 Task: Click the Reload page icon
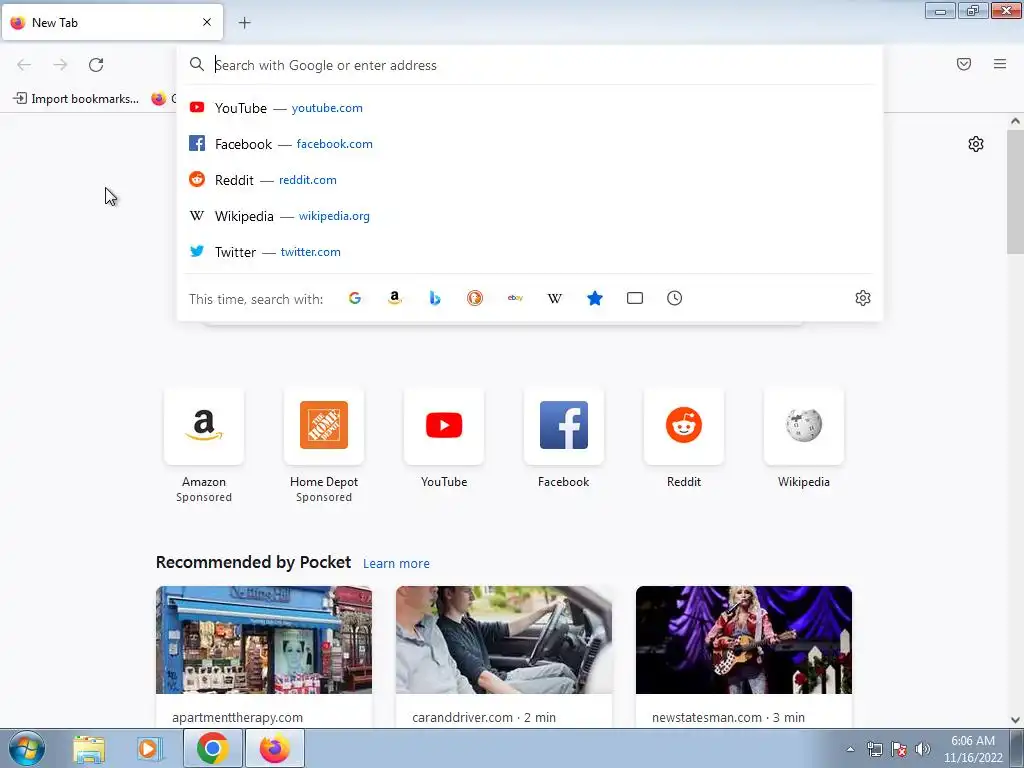(96, 65)
